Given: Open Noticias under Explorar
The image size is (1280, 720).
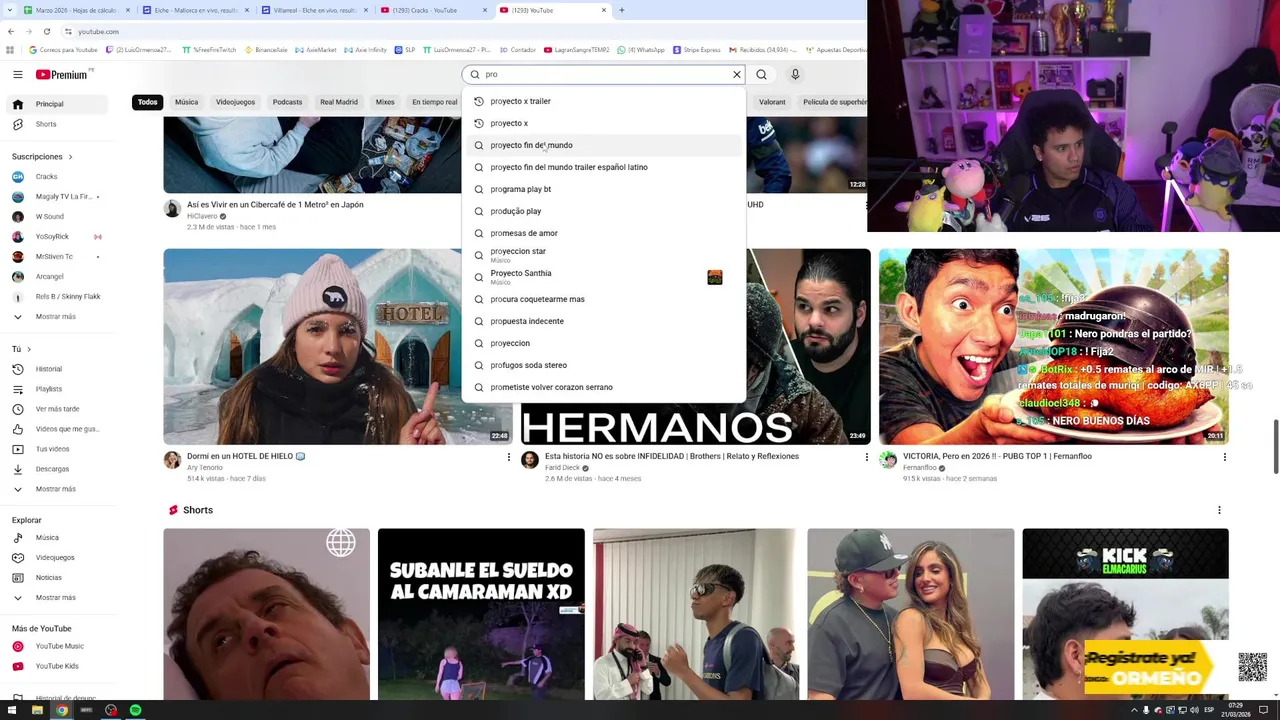Looking at the screenshot, I should tap(55, 578).
